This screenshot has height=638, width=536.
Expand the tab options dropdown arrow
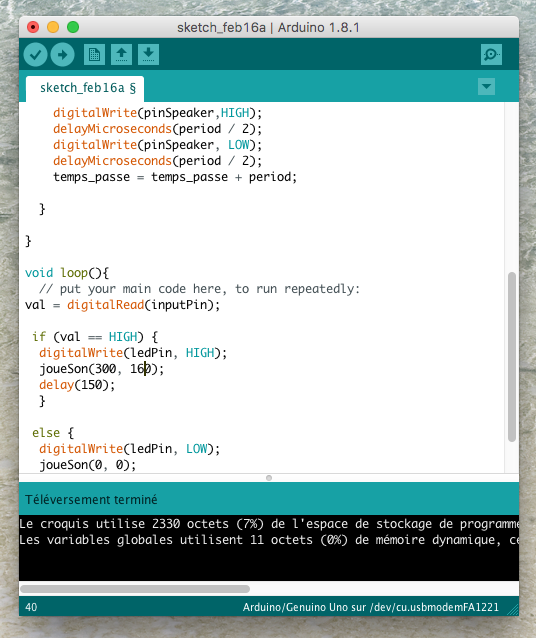(x=486, y=87)
